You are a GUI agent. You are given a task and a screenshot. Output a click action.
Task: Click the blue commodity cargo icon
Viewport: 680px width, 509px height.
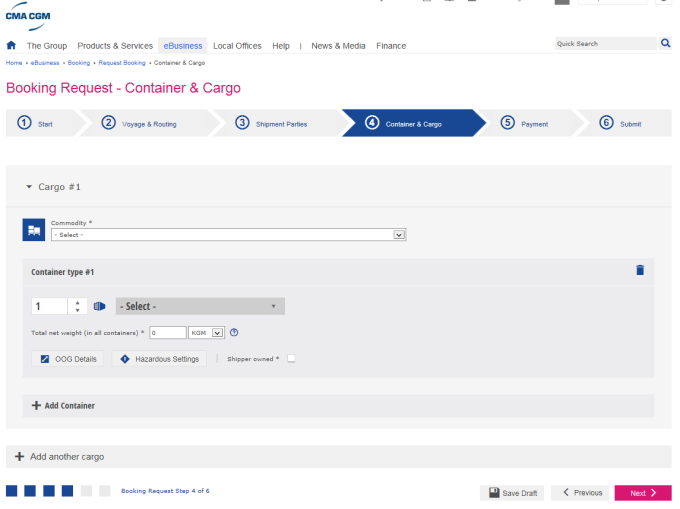tap(34, 230)
